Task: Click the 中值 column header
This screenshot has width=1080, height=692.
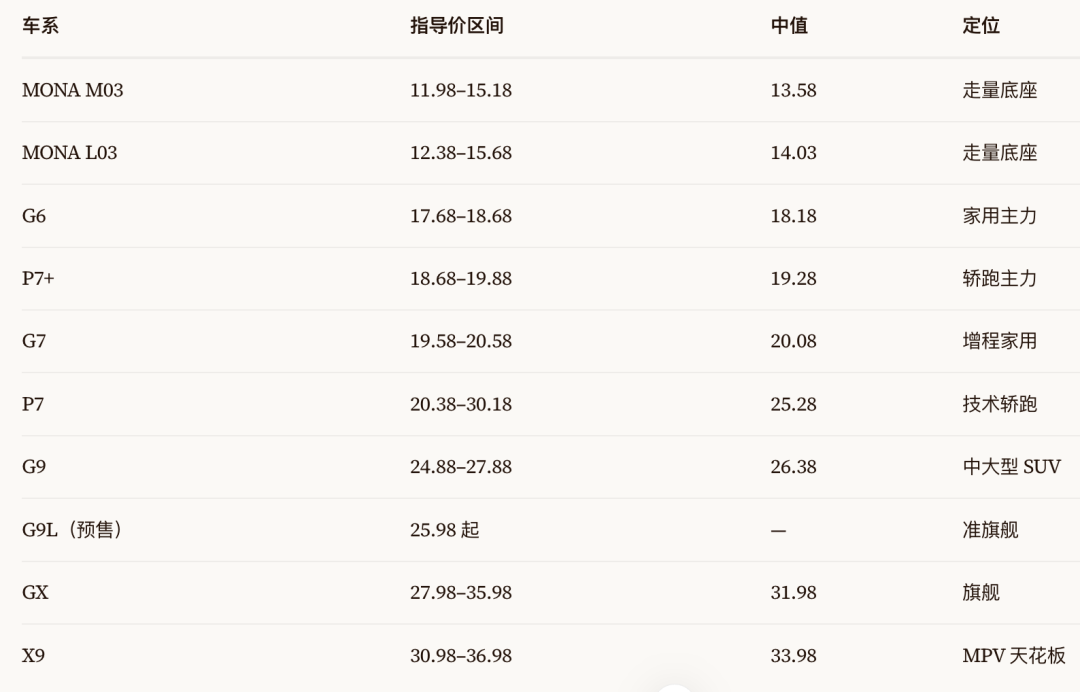Action: click(x=789, y=26)
